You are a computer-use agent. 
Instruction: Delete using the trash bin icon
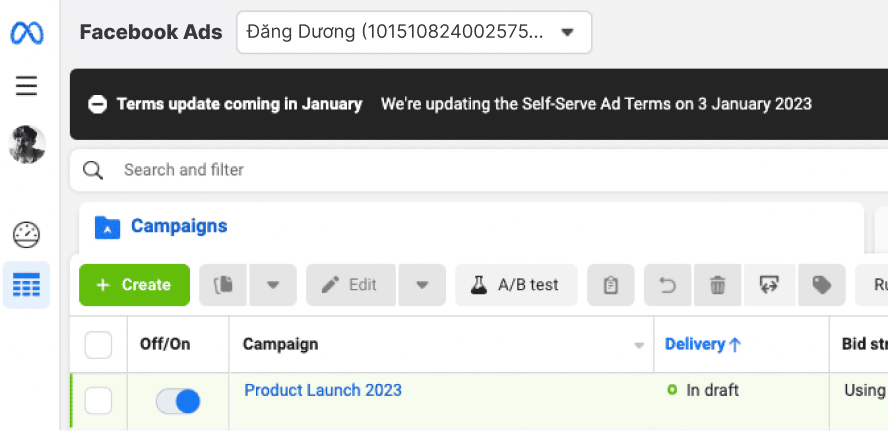coord(718,285)
